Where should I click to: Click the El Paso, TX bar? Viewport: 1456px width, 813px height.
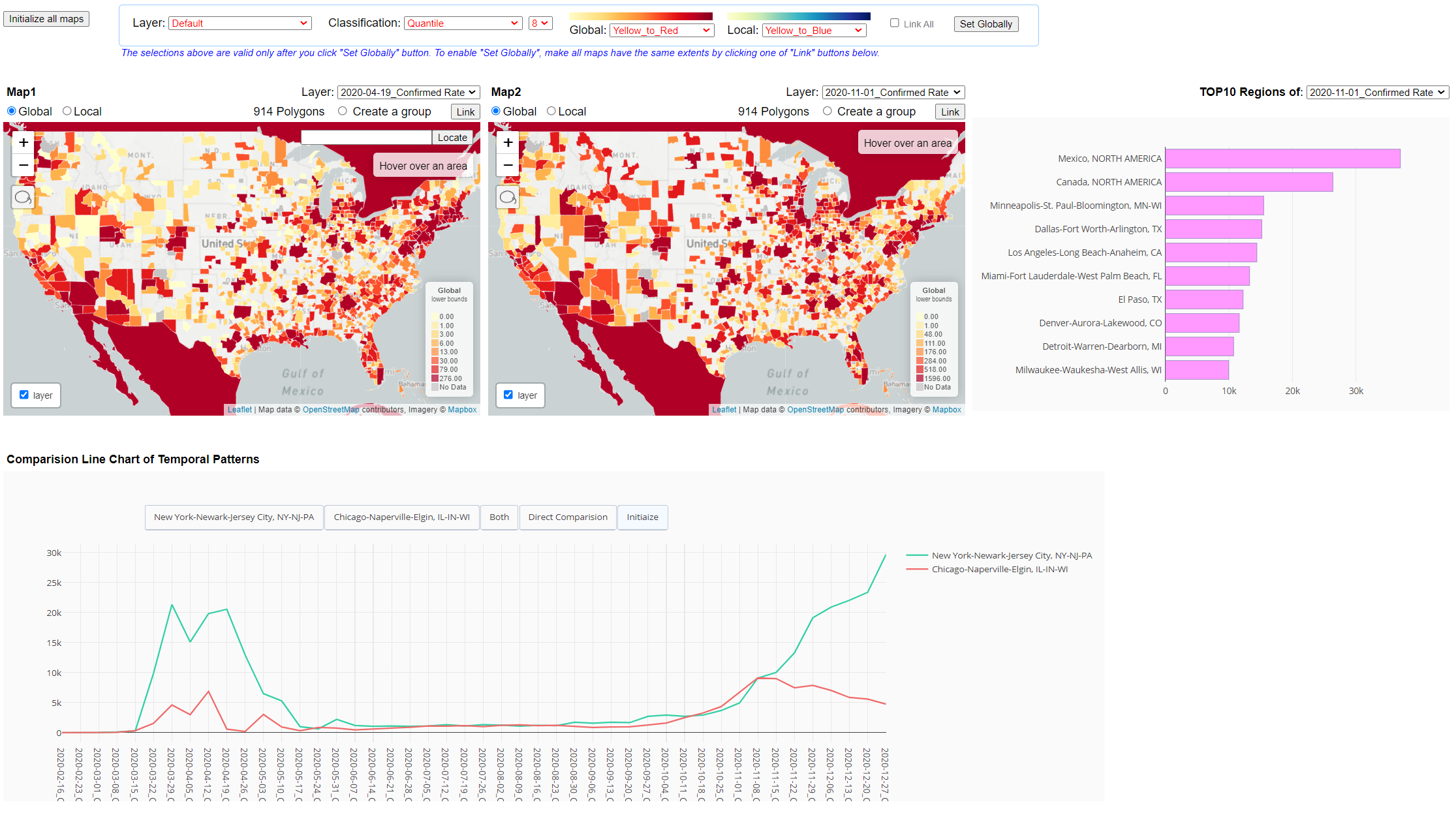point(1204,299)
